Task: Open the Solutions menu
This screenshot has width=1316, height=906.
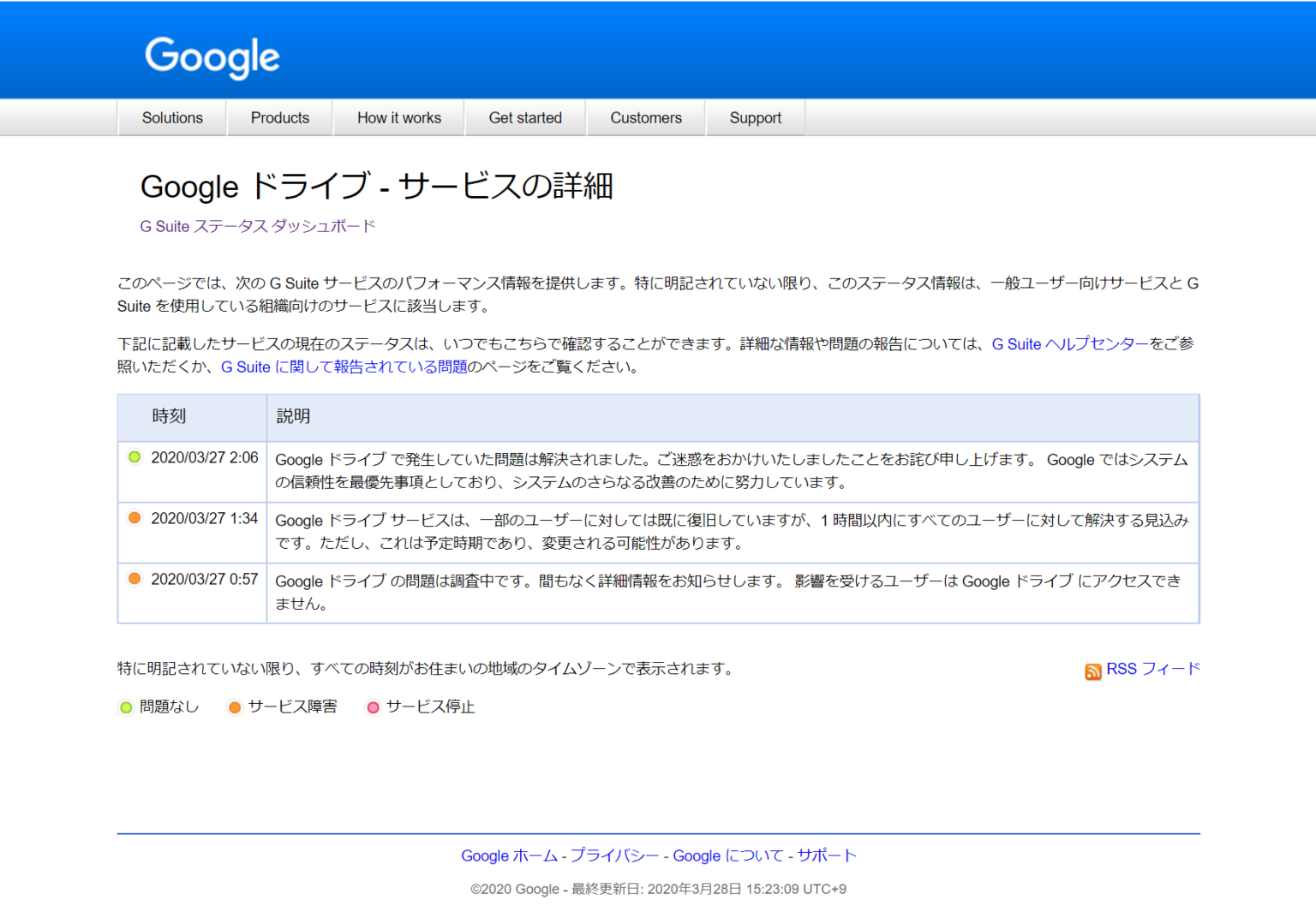Action: [x=171, y=117]
